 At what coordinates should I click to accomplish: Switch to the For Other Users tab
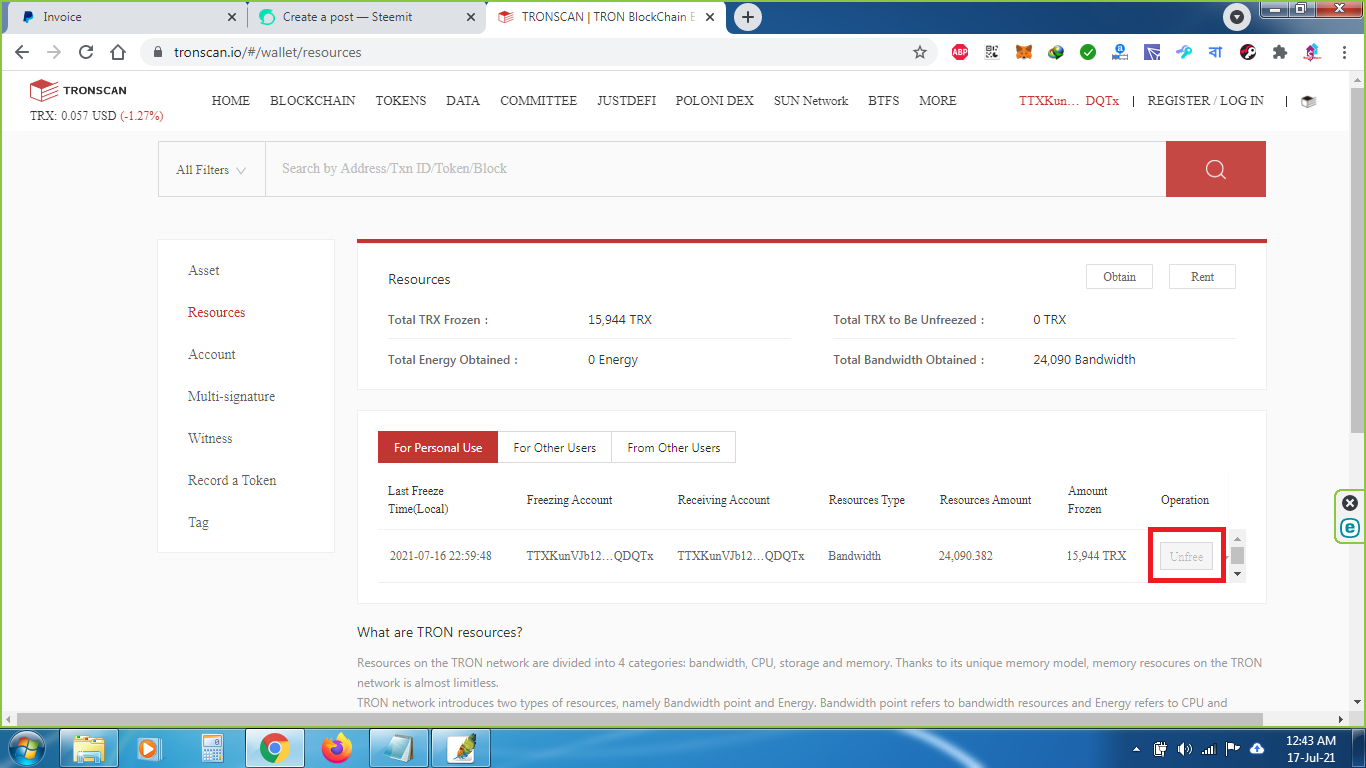coord(554,447)
